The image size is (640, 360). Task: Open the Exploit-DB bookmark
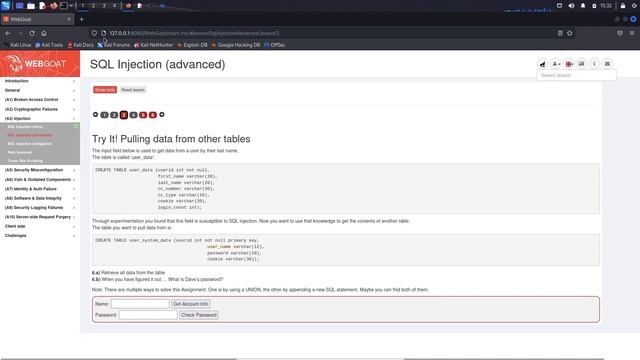[192, 45]
